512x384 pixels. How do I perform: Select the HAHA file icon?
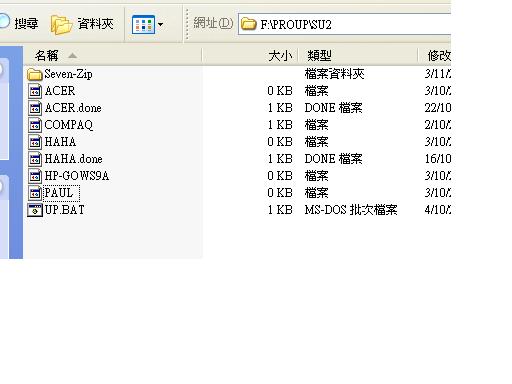pyautogui.click(x=35, y=142)
